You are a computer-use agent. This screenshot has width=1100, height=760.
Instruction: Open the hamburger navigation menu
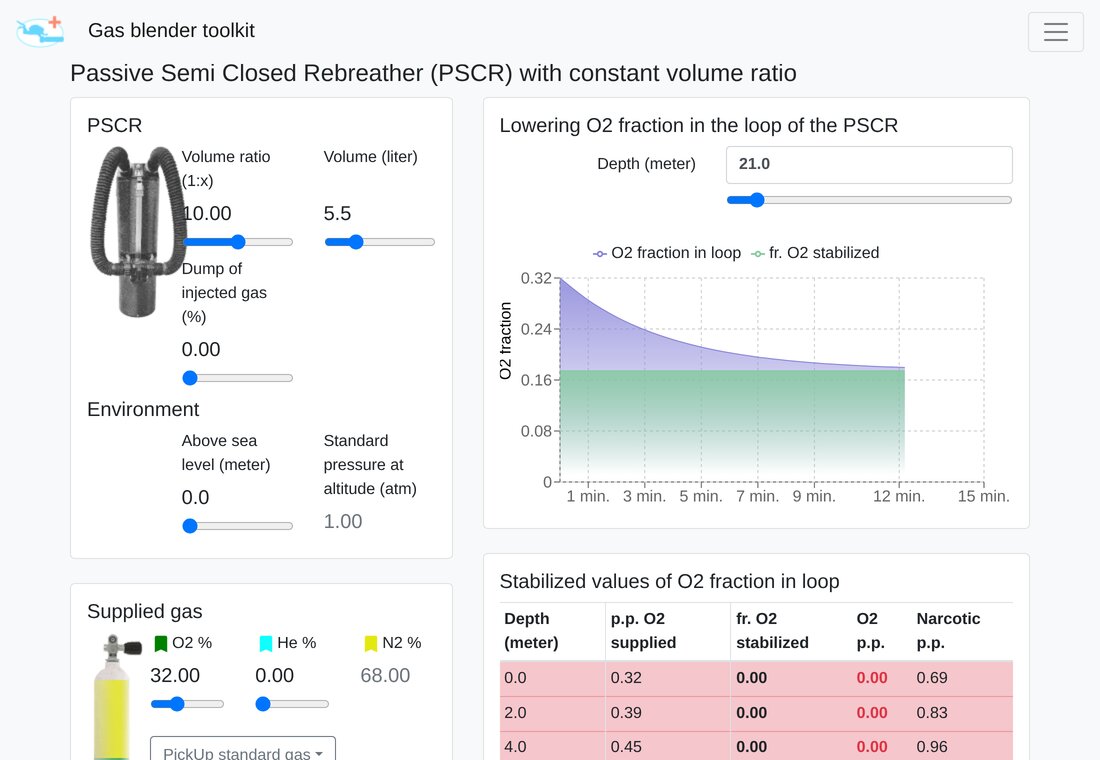pyautogui.click(x=1055, y=32)
